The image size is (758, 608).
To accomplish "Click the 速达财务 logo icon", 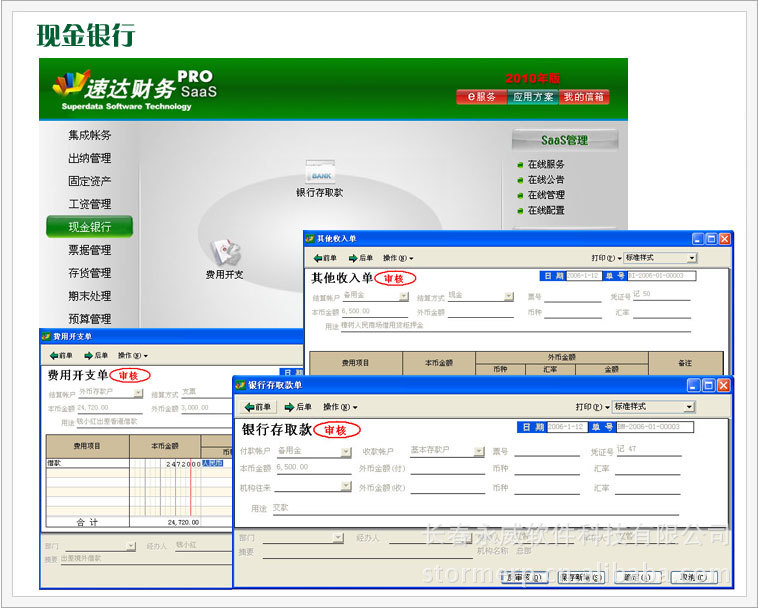I will [x=71, y=83].
